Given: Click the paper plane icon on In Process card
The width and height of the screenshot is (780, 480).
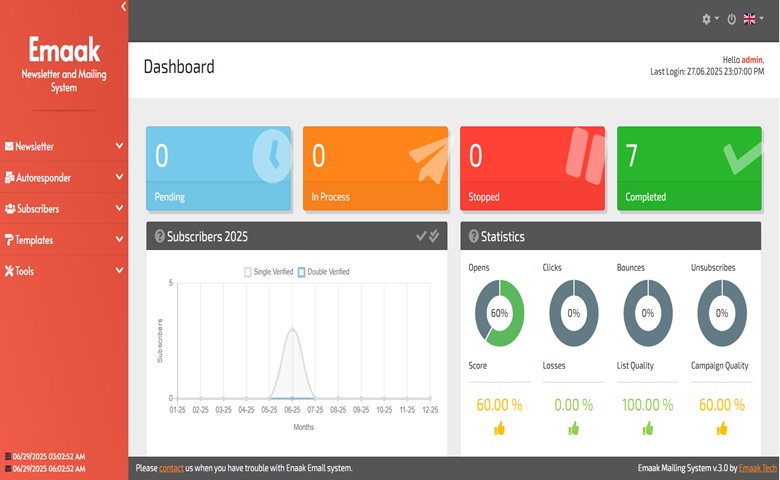Looking at the screenshot, I should [430, 159].
